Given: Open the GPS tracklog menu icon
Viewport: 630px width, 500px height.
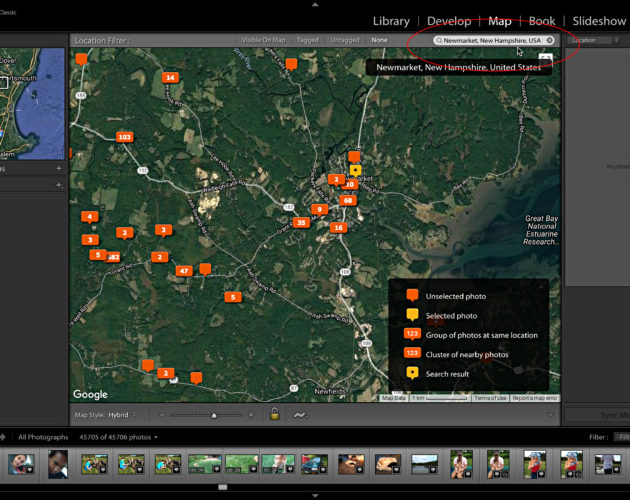Looking at the screenshot, I should coord(300,415).
